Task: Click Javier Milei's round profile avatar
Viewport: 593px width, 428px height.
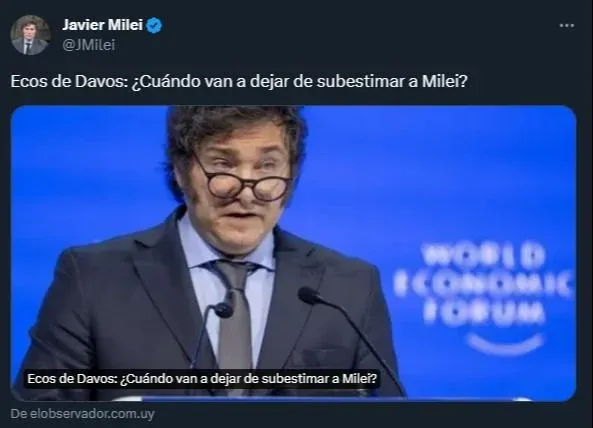Action: 30,35
